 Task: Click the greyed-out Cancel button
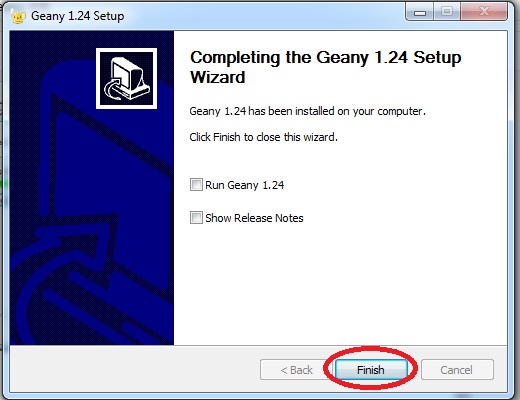pyautogui.click(x=457, y=369)
